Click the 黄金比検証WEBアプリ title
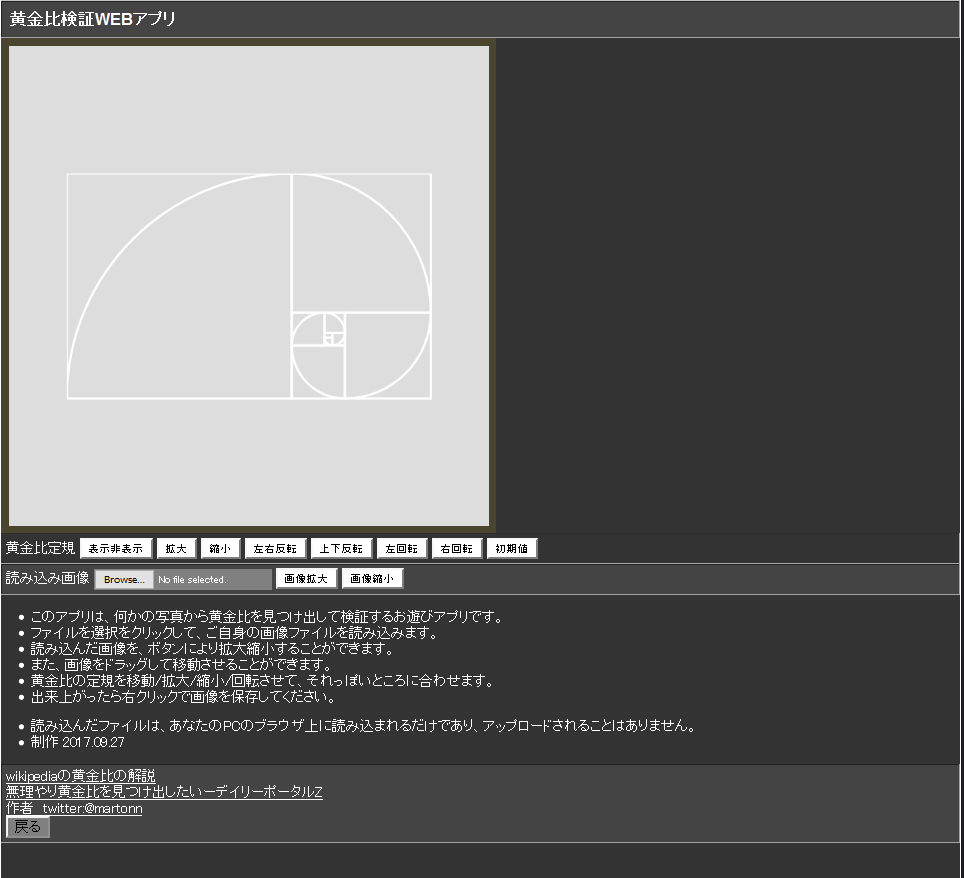Screen dimensions: 964x878 (x=92, y=19)
